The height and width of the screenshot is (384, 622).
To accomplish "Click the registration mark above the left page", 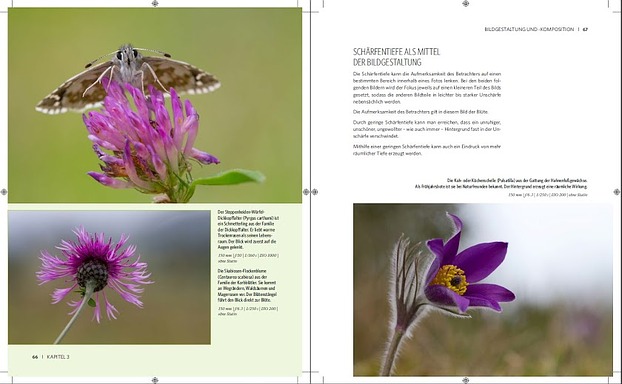I will click(x=155, y=4).
